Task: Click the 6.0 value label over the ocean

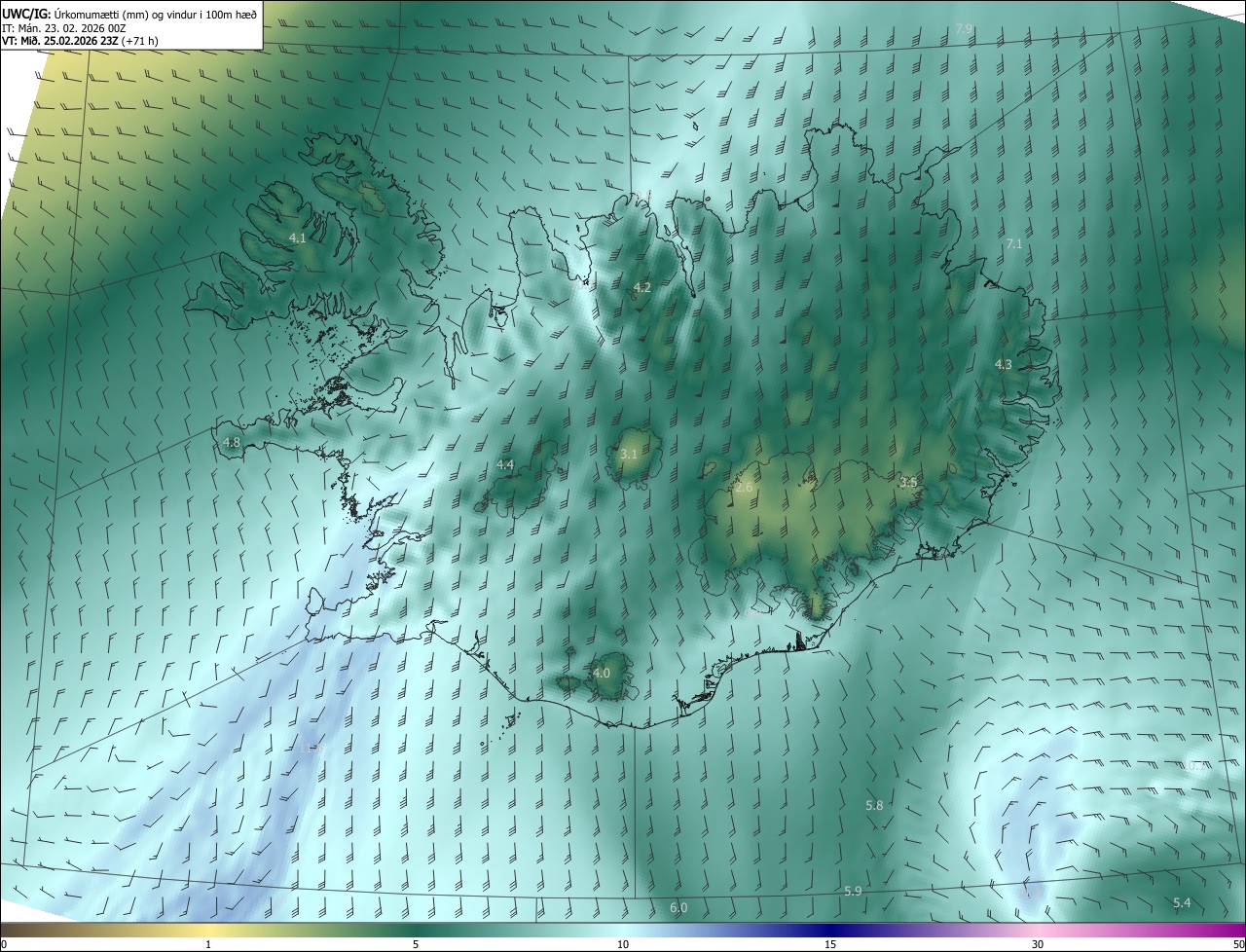Action: (x=678, y=907)
